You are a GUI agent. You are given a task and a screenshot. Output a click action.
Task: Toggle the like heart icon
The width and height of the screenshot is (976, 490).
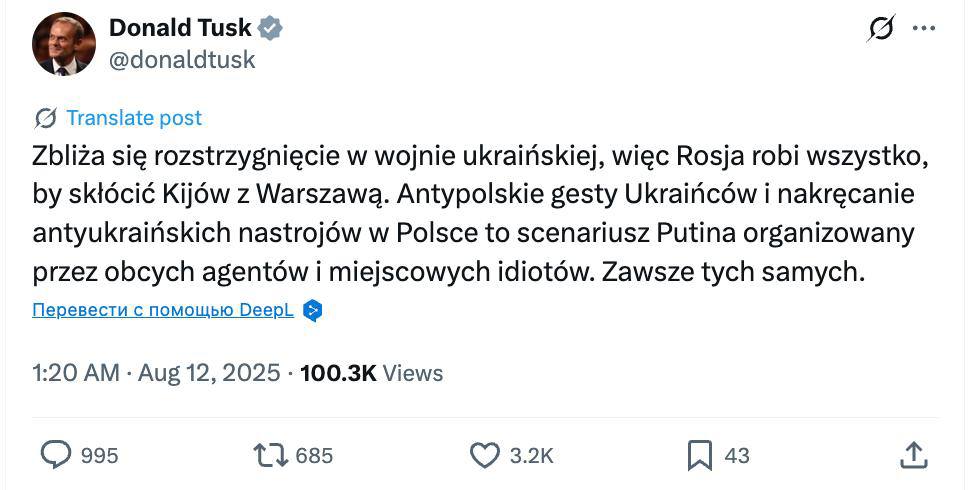click(484, 456)
